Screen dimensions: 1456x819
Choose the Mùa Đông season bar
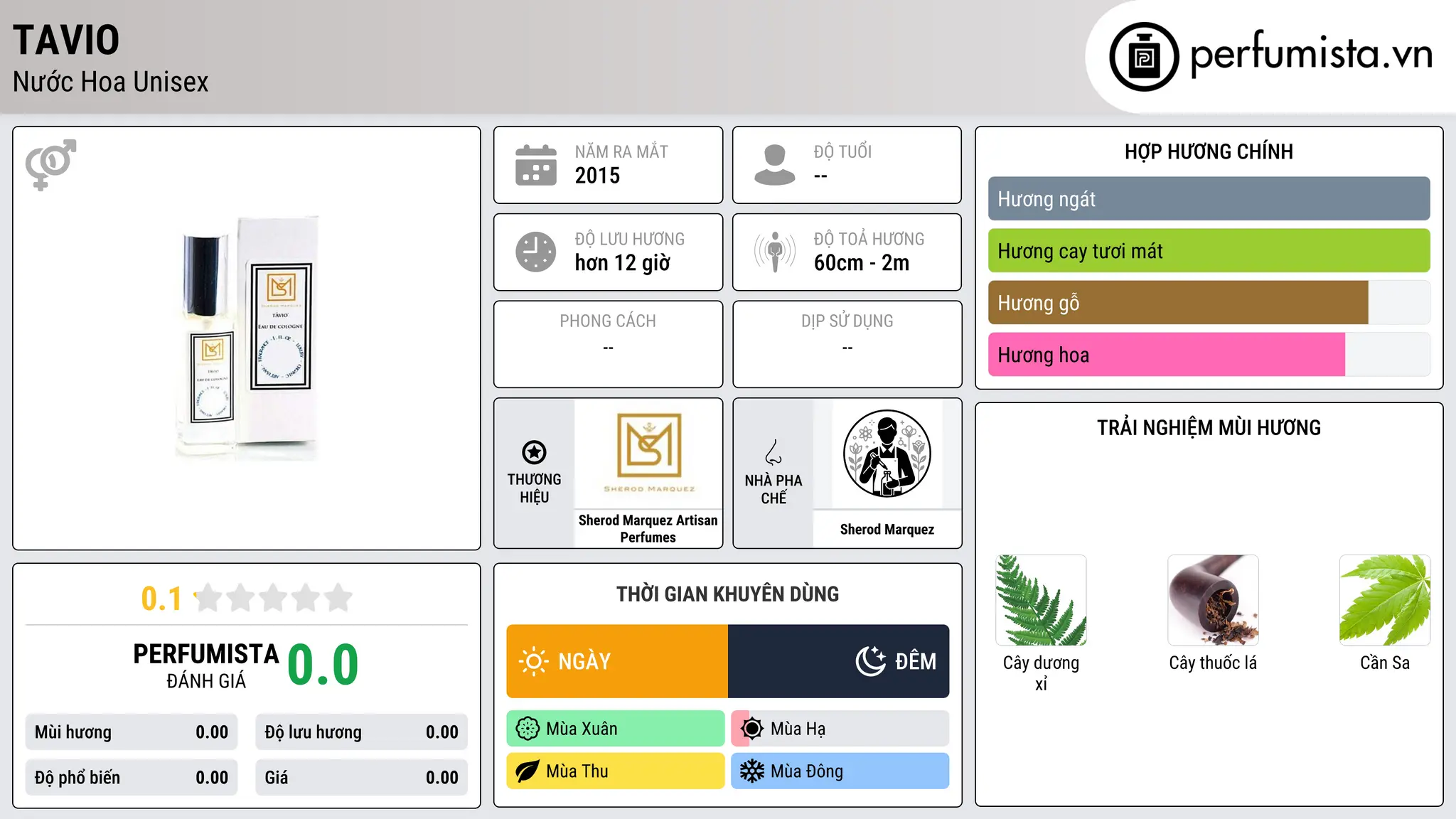pyautogui.click(x=840, y=771)
